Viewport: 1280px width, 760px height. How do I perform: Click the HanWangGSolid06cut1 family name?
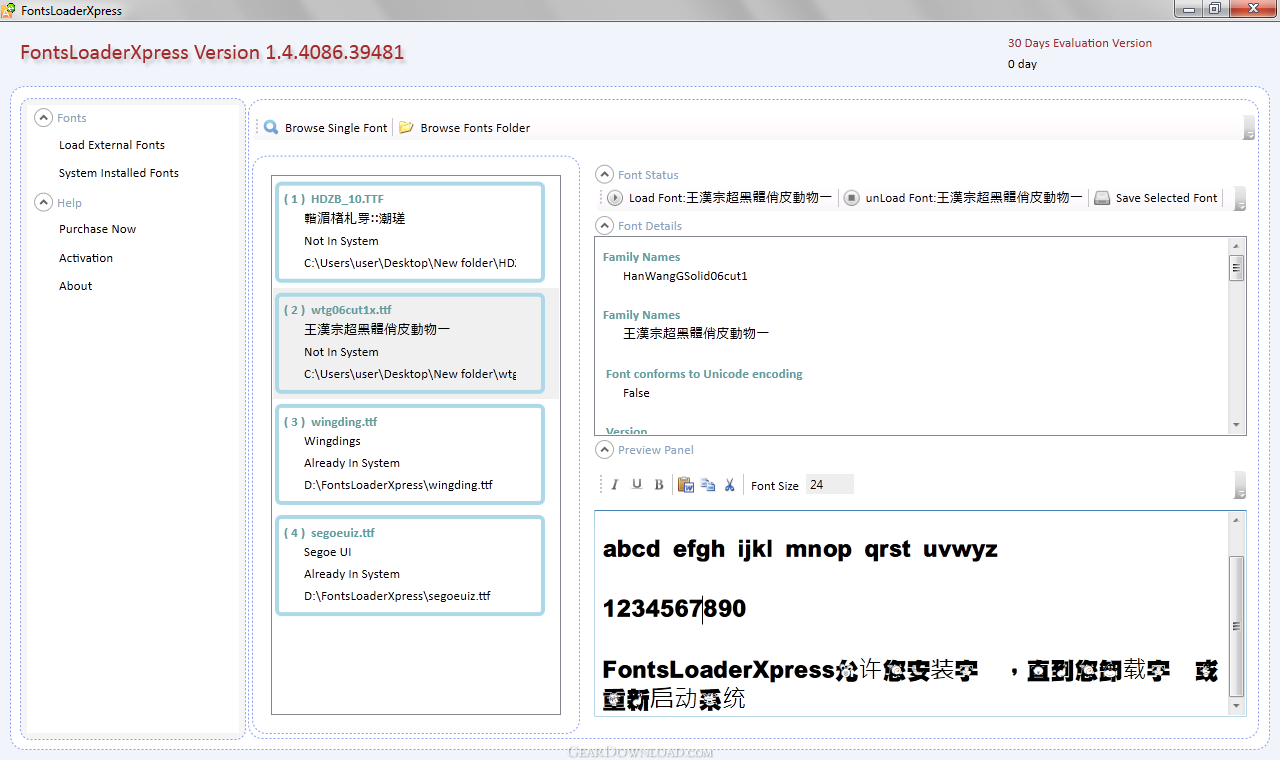pos(685,276)
